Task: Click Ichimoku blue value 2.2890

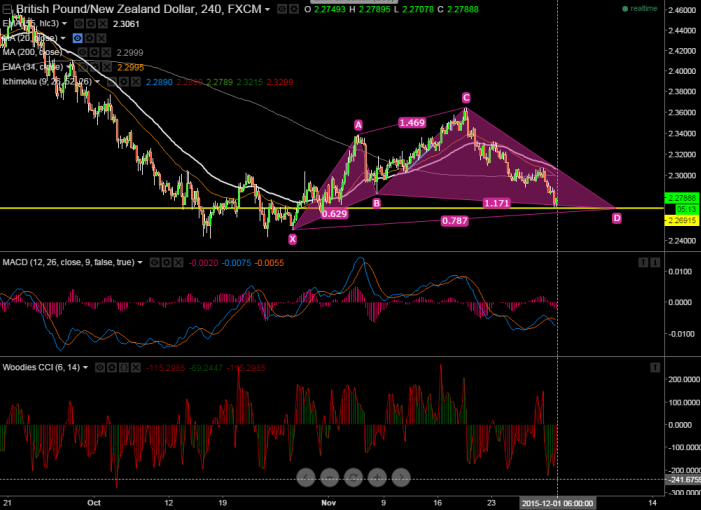Action: point(160,82)
